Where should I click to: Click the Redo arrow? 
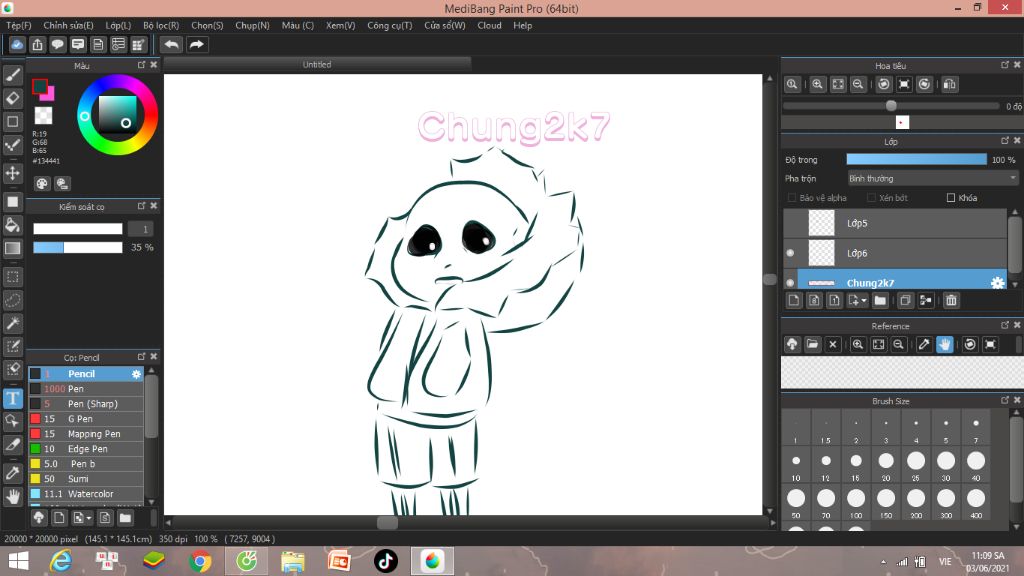pos(196,44)
